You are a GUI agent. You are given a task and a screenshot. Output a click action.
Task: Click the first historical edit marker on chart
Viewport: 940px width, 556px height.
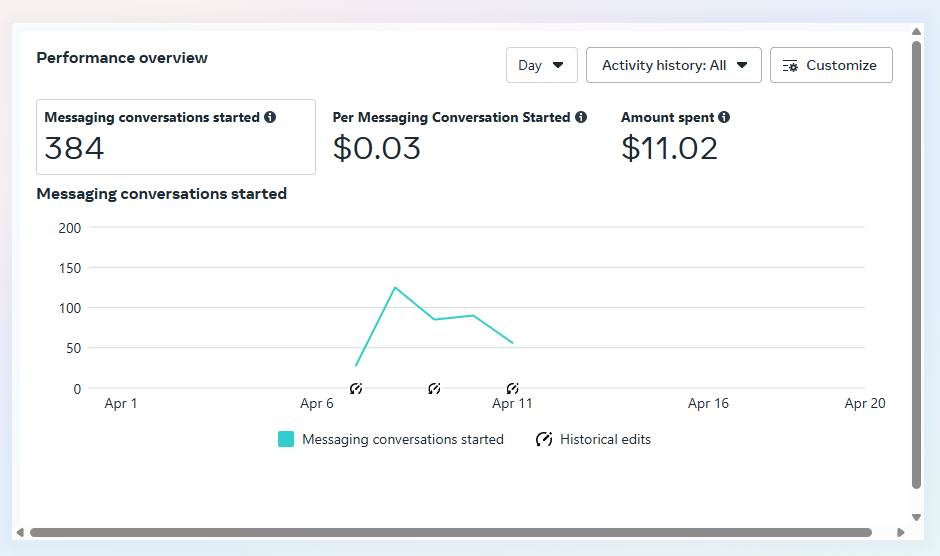click(356, 388)
